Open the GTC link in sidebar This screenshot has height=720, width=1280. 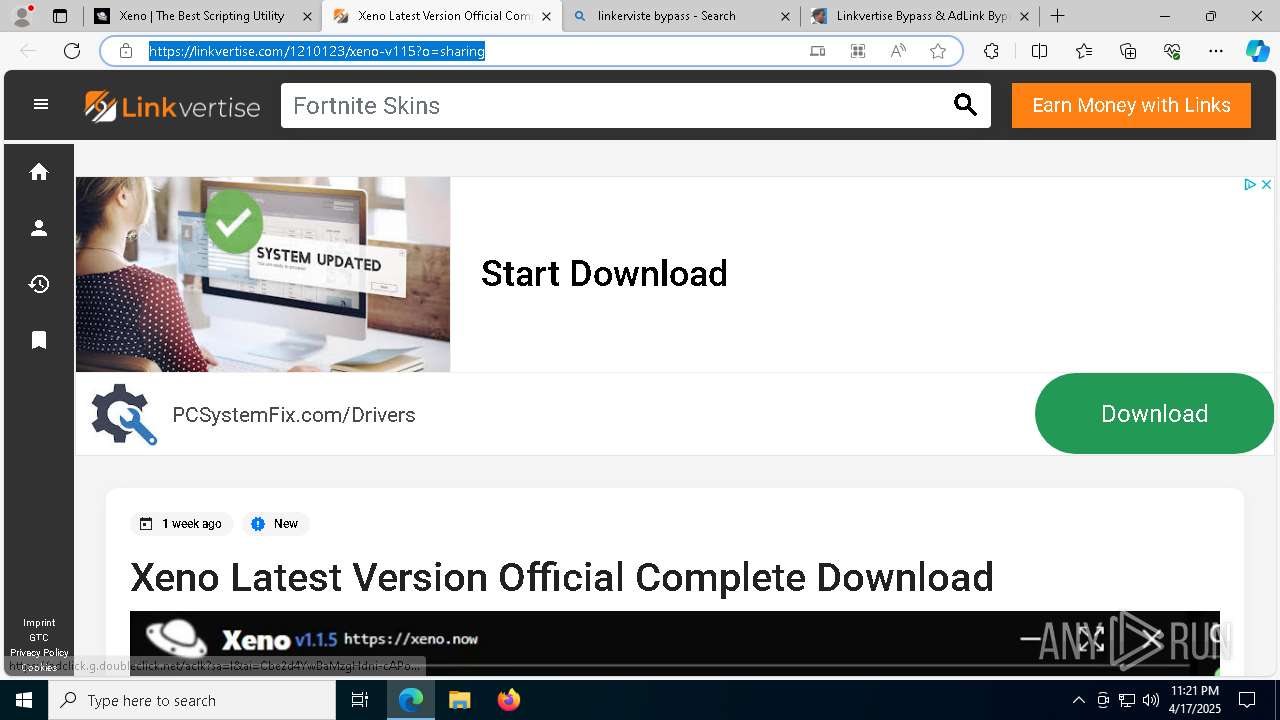click(x=39, y=638)
